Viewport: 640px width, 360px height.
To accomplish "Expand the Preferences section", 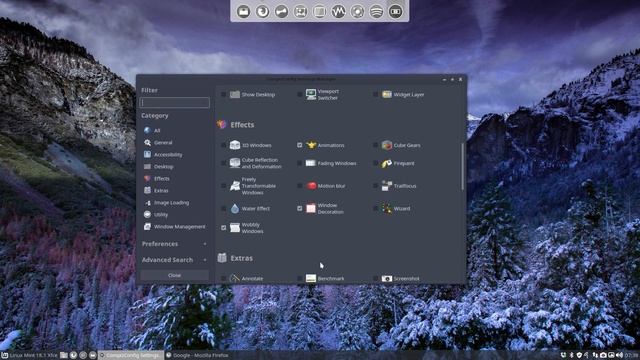I will 174,244.
